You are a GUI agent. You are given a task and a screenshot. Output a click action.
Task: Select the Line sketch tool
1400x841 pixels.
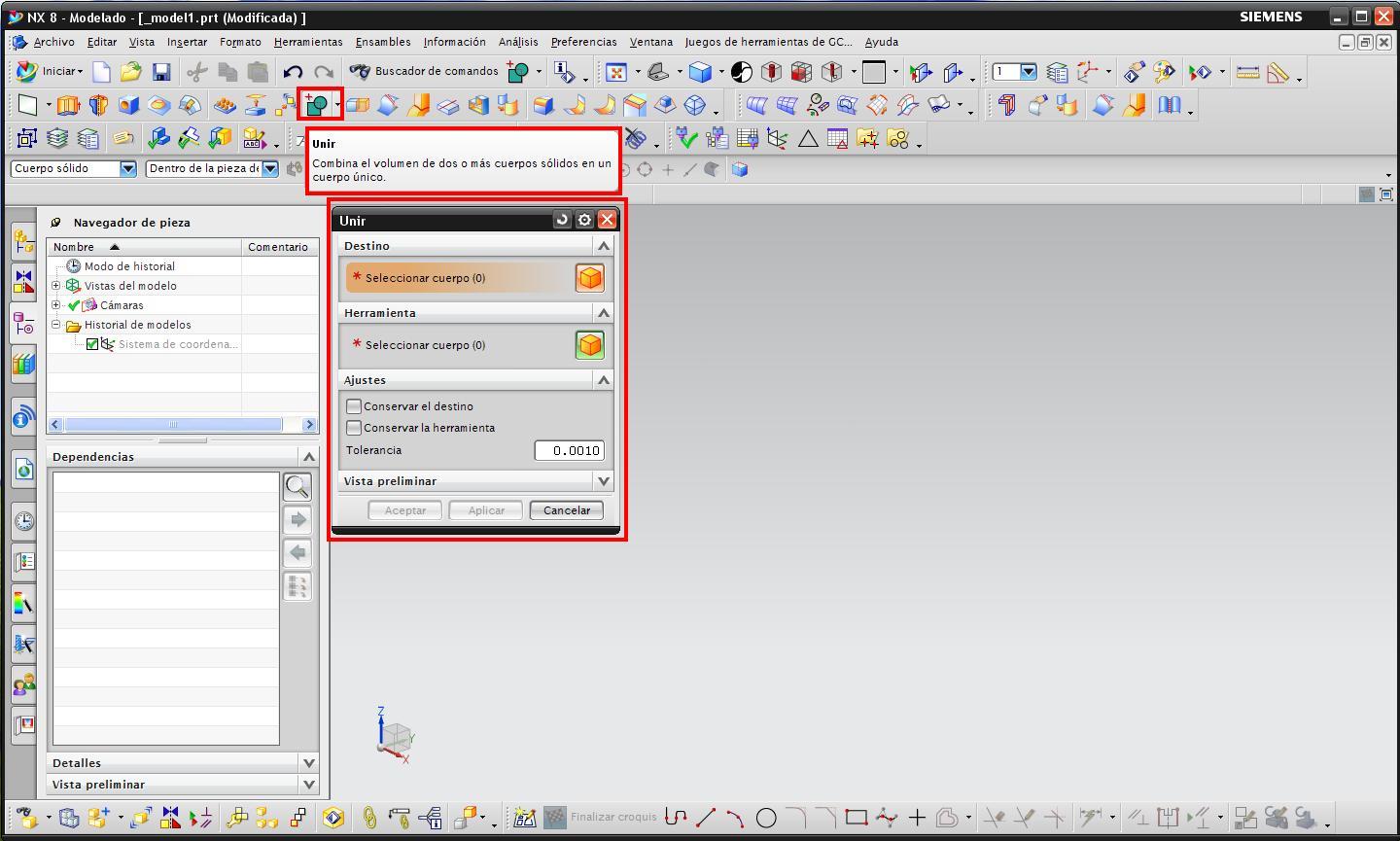click(706, 818)
